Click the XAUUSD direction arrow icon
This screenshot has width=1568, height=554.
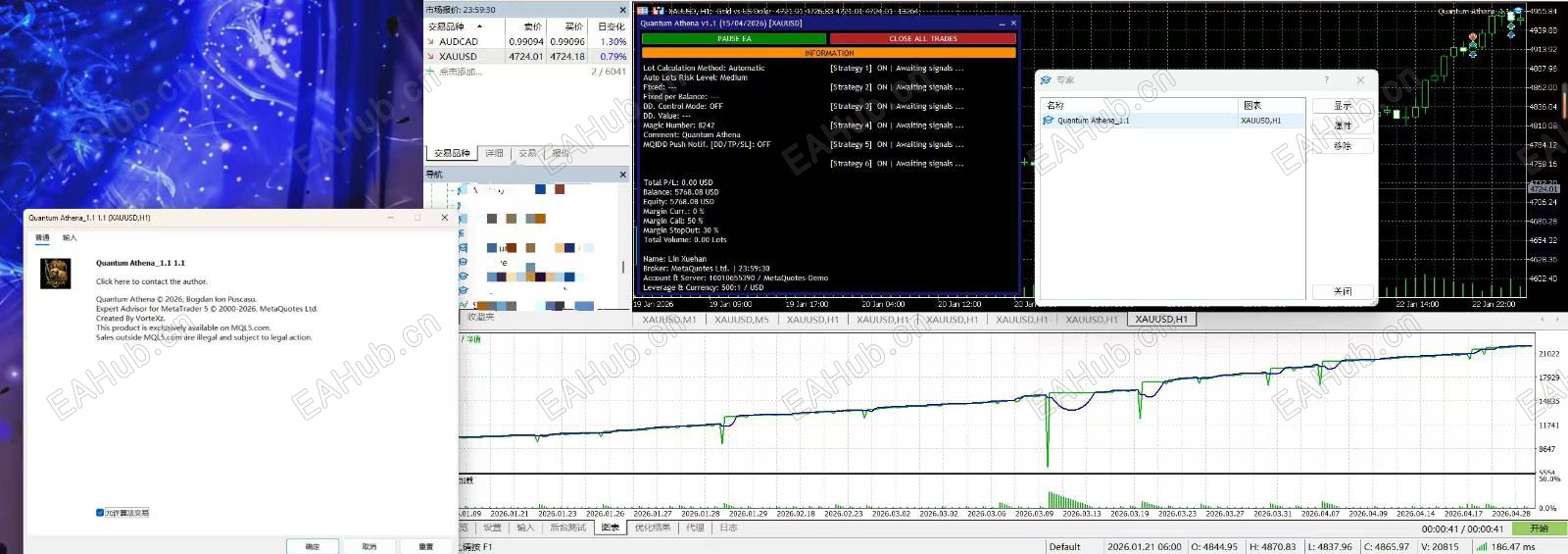click(x=430, y=57)
